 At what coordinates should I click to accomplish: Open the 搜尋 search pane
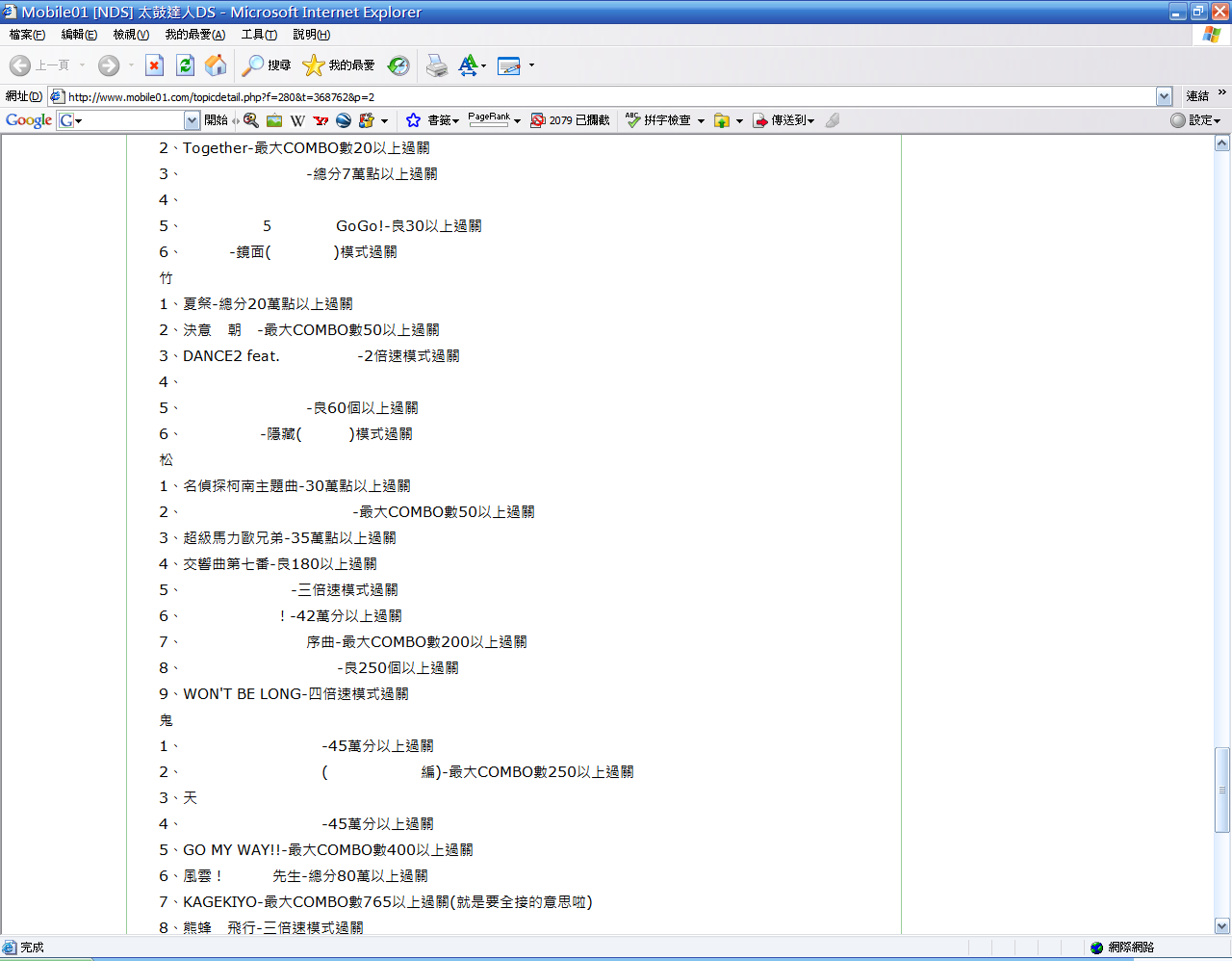pos(267,65)
